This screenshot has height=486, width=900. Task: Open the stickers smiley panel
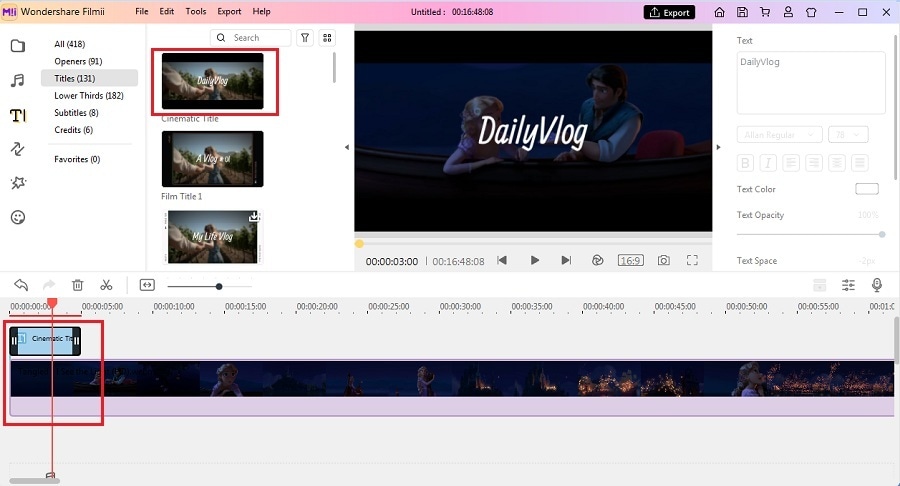click(x=18, y=217)
